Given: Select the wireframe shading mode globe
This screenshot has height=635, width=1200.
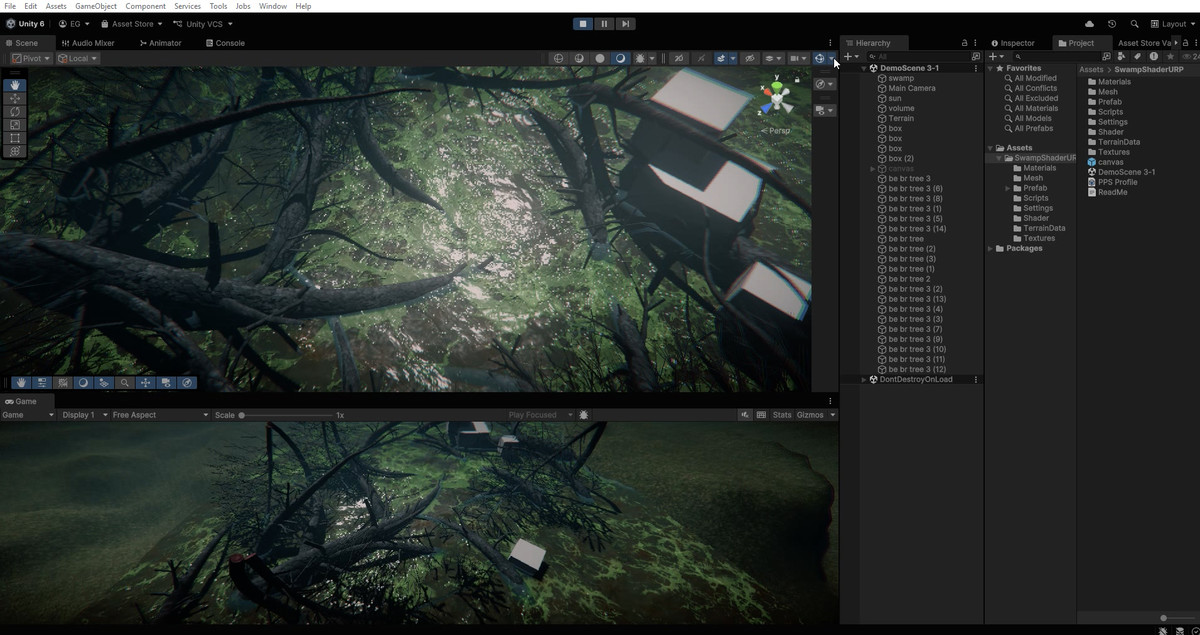Looking at the screenshot, I should (559, 58).
